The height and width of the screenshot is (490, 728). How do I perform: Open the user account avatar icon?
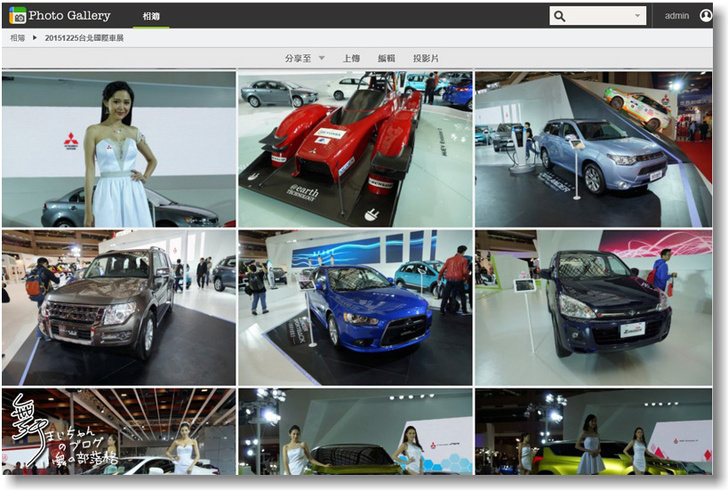tap(705, 16)
